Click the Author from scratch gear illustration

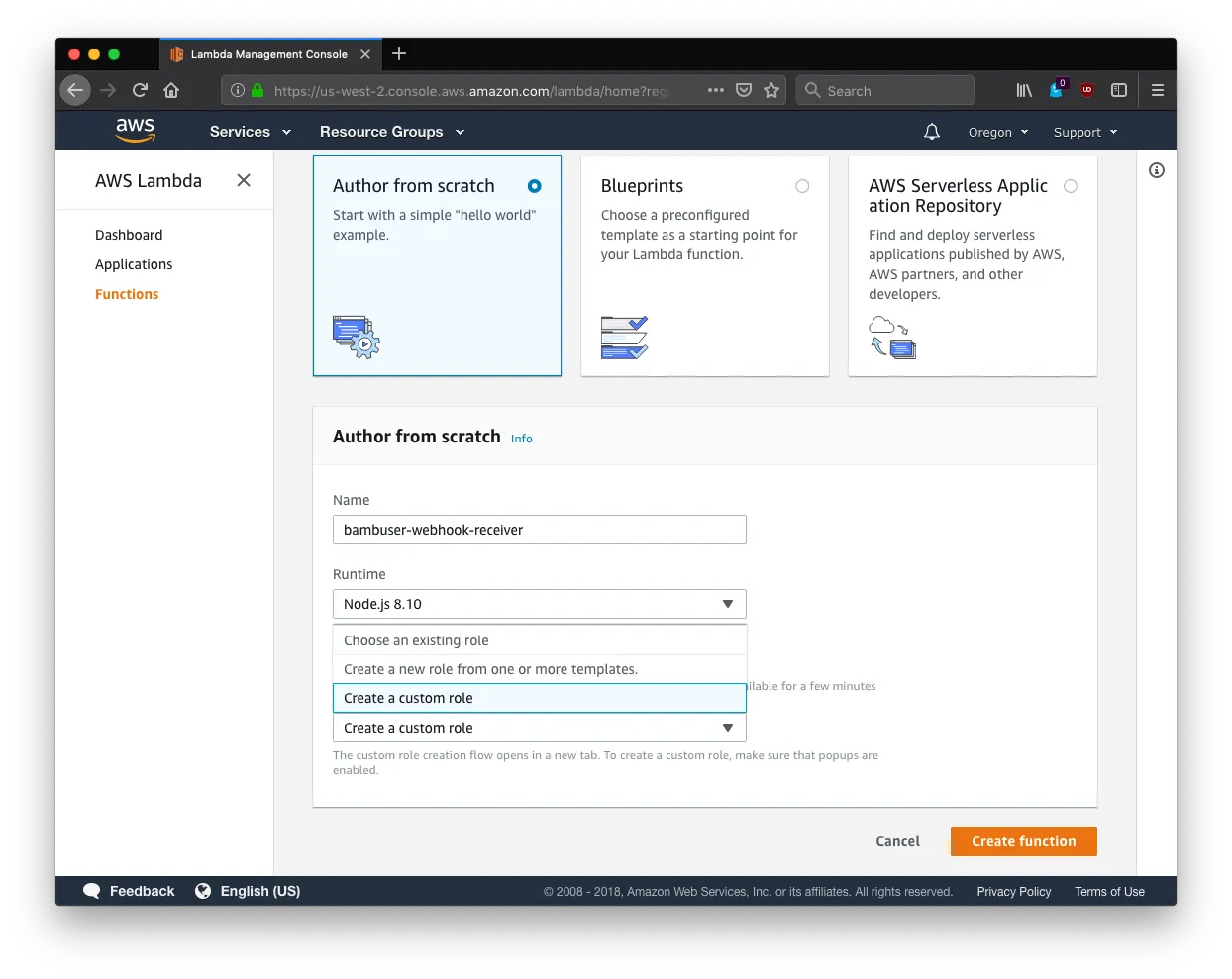click(357, 337)
